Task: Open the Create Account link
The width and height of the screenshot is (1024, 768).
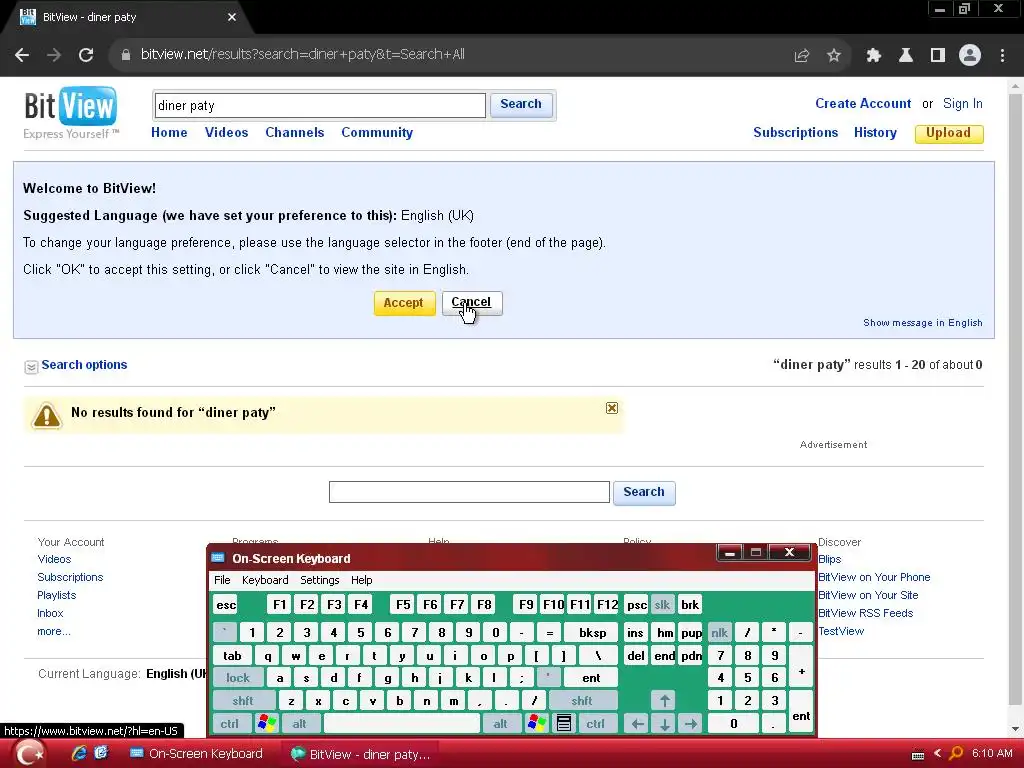Action: point(863,104)
